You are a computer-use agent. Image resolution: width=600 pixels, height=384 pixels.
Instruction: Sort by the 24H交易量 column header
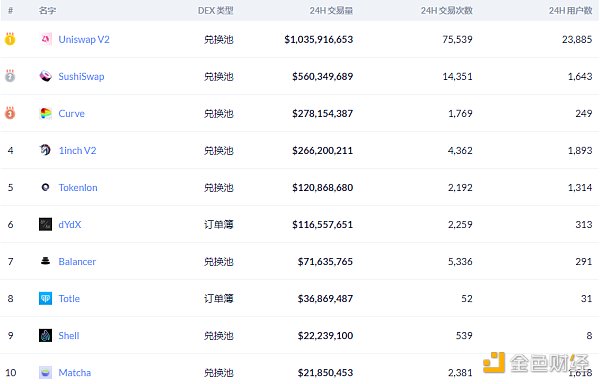pyautogui.click(x=331, y=11)
